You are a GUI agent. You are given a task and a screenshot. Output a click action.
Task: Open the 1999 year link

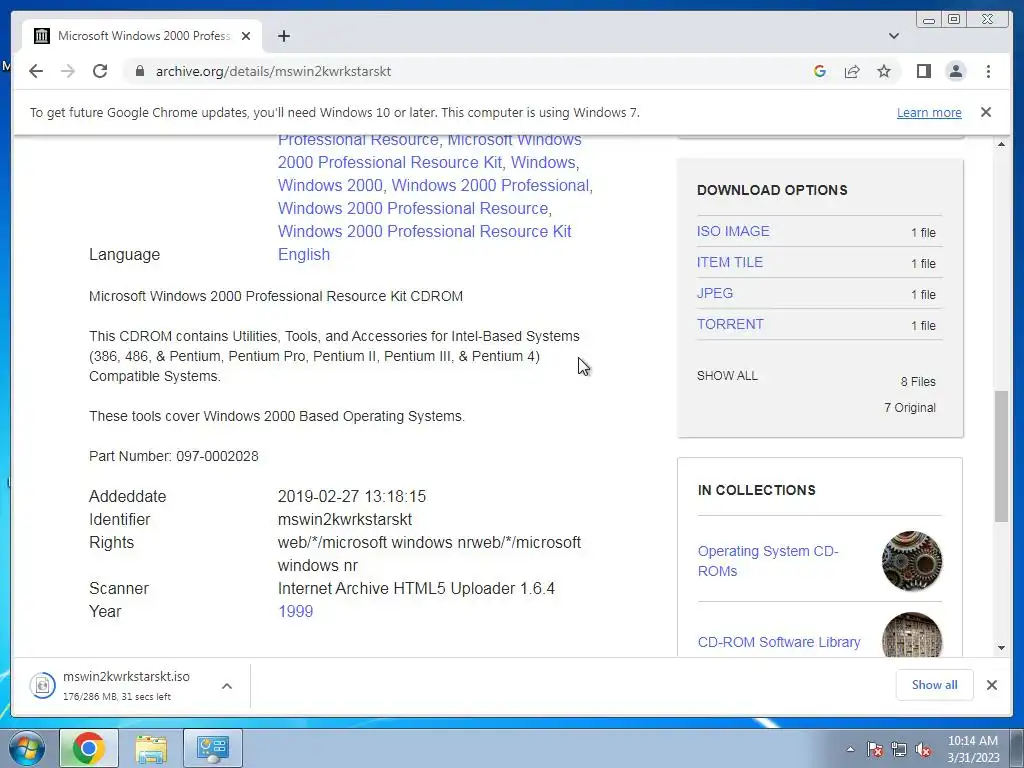click(x=295, y=611)
